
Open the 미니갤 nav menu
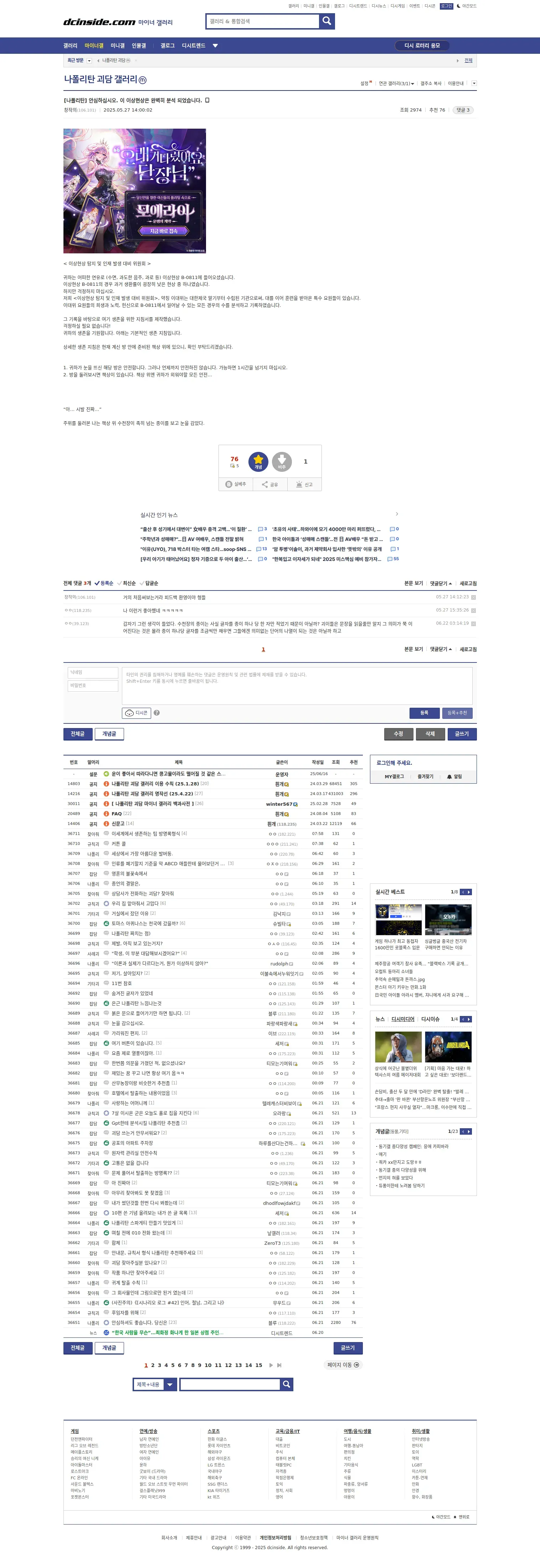(x=118, y=46)
